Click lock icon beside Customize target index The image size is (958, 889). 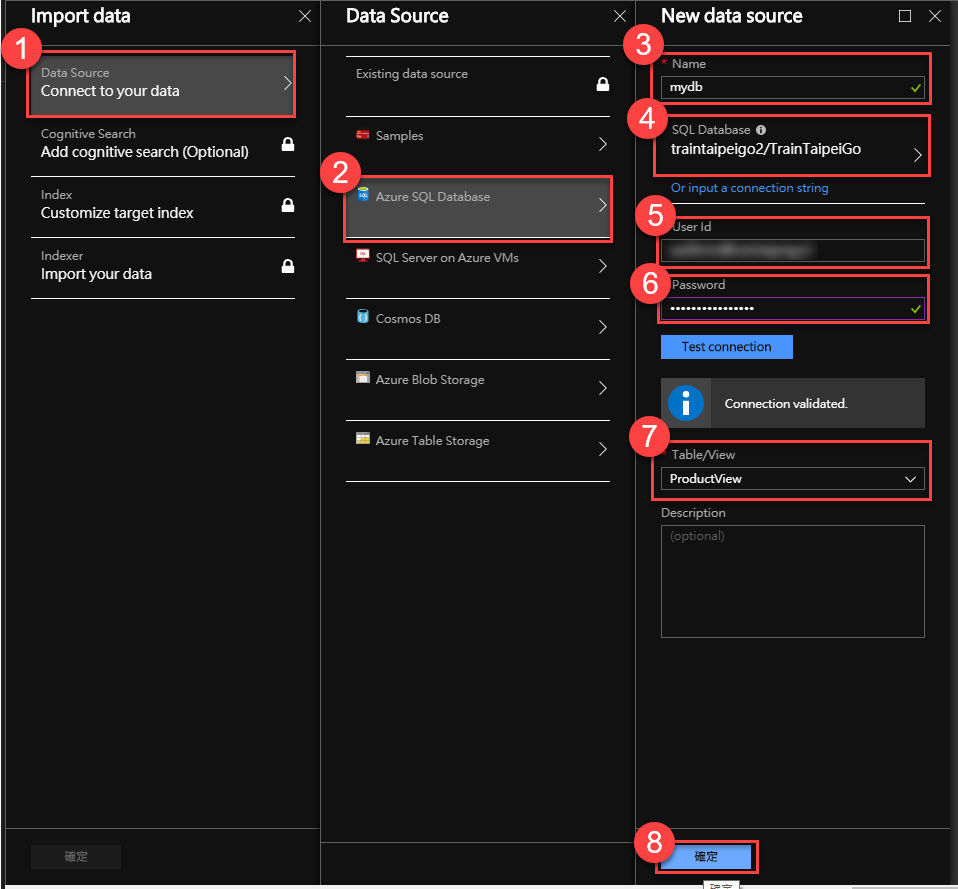(x=287, y=205)
